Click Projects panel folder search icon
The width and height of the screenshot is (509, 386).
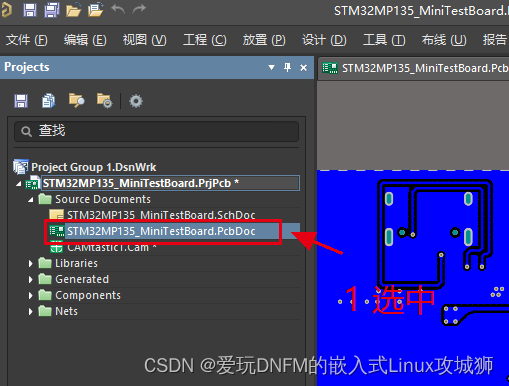point(76,100)
